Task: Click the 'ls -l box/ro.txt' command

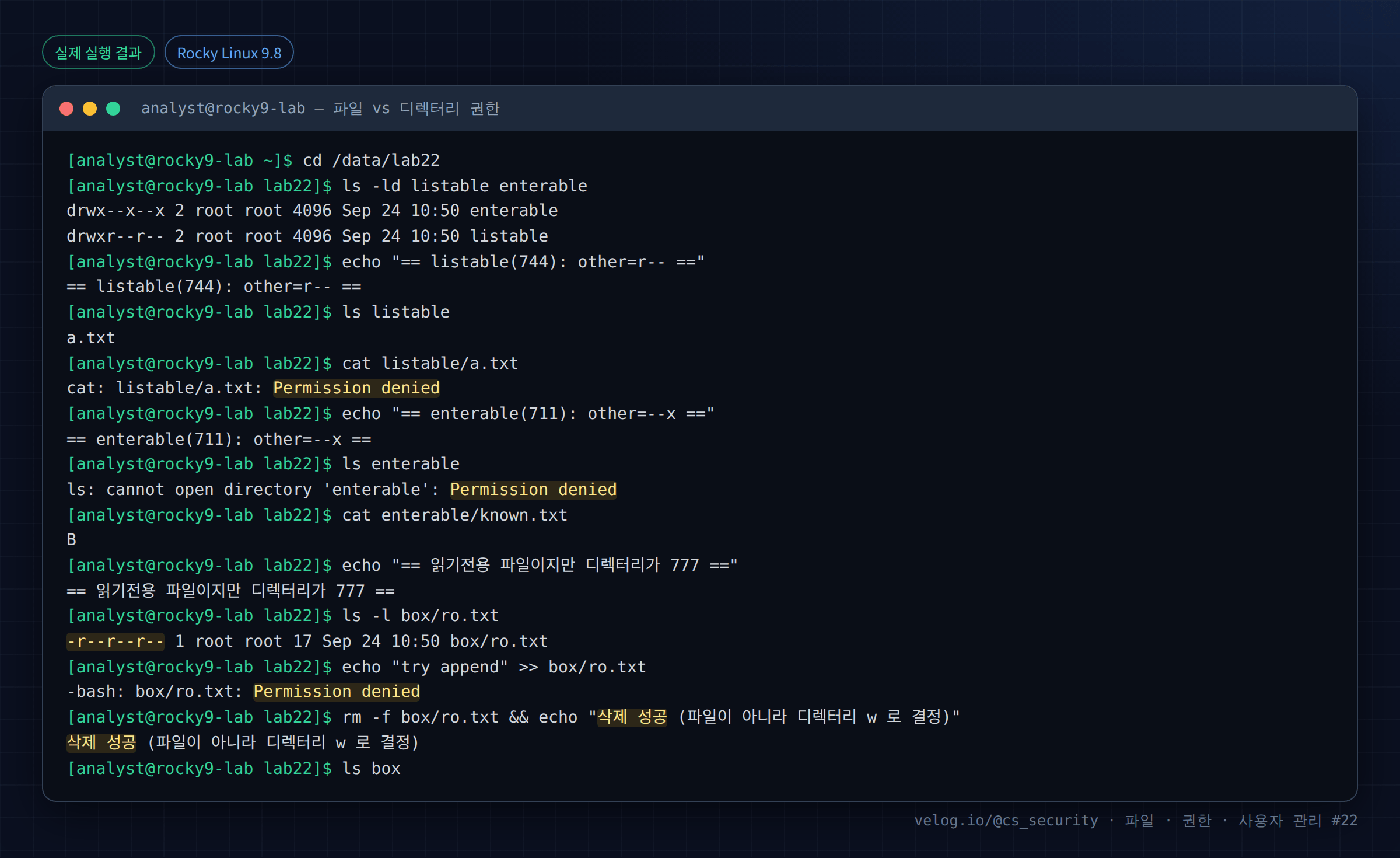Action: point(421,616)
